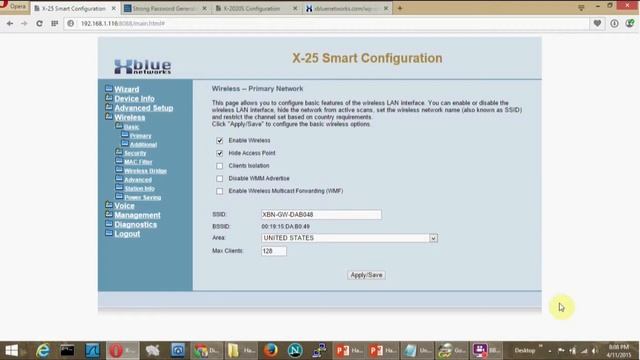
Task: Bookmark the page with the heart icon
Action: click(597, 24)
